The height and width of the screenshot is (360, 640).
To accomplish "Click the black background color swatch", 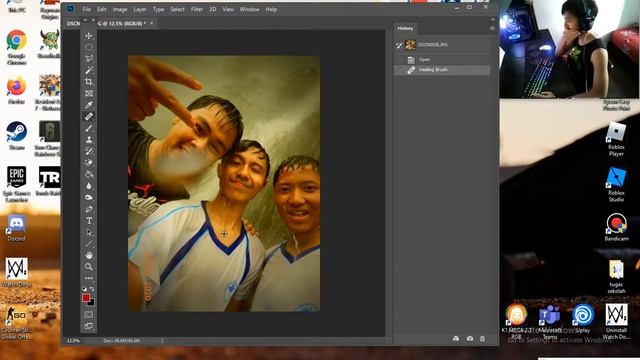I will (x=92, y=302).
